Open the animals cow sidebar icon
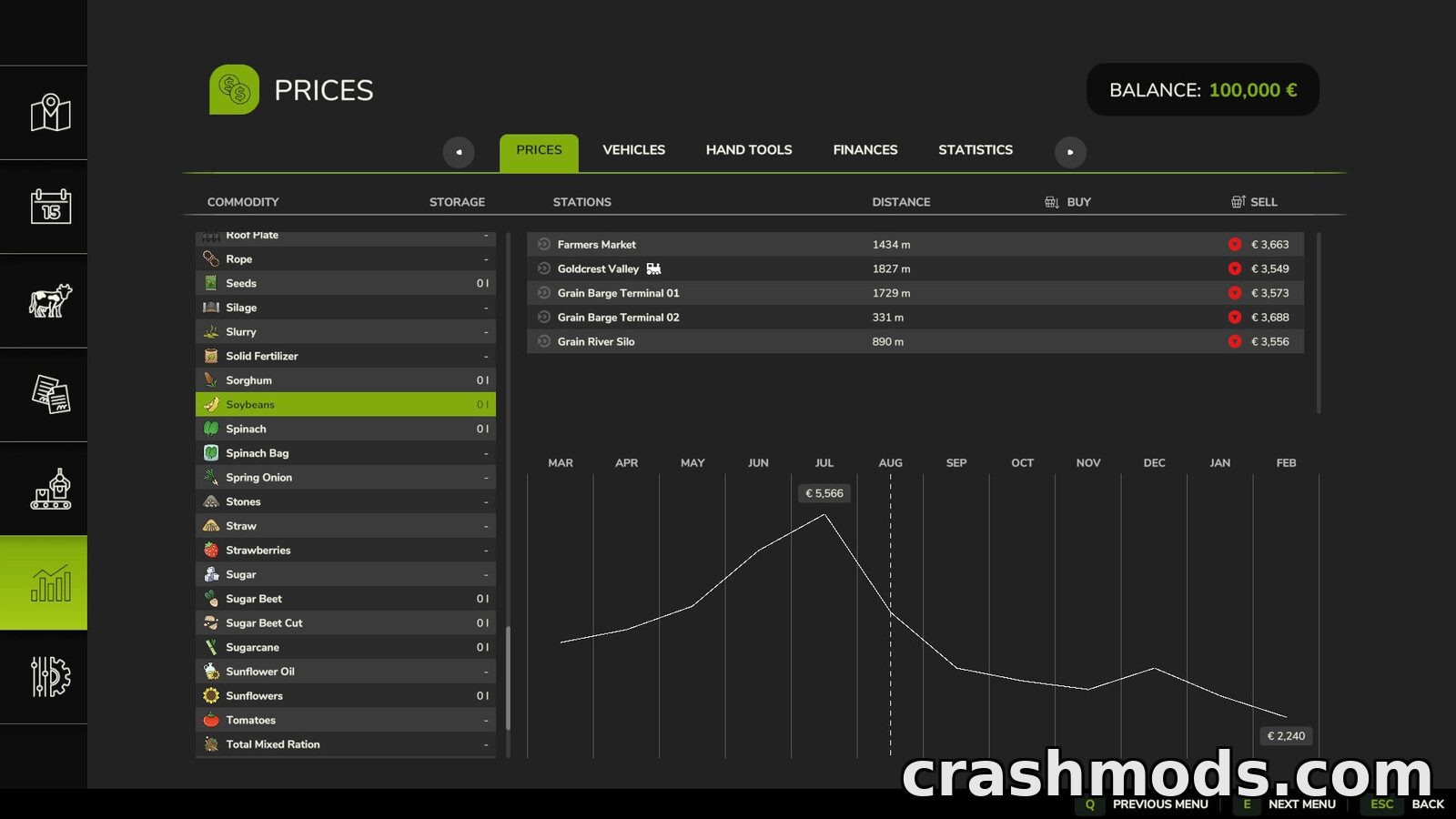This screenshot has width=1456, height=819. (x=50, y=300)
